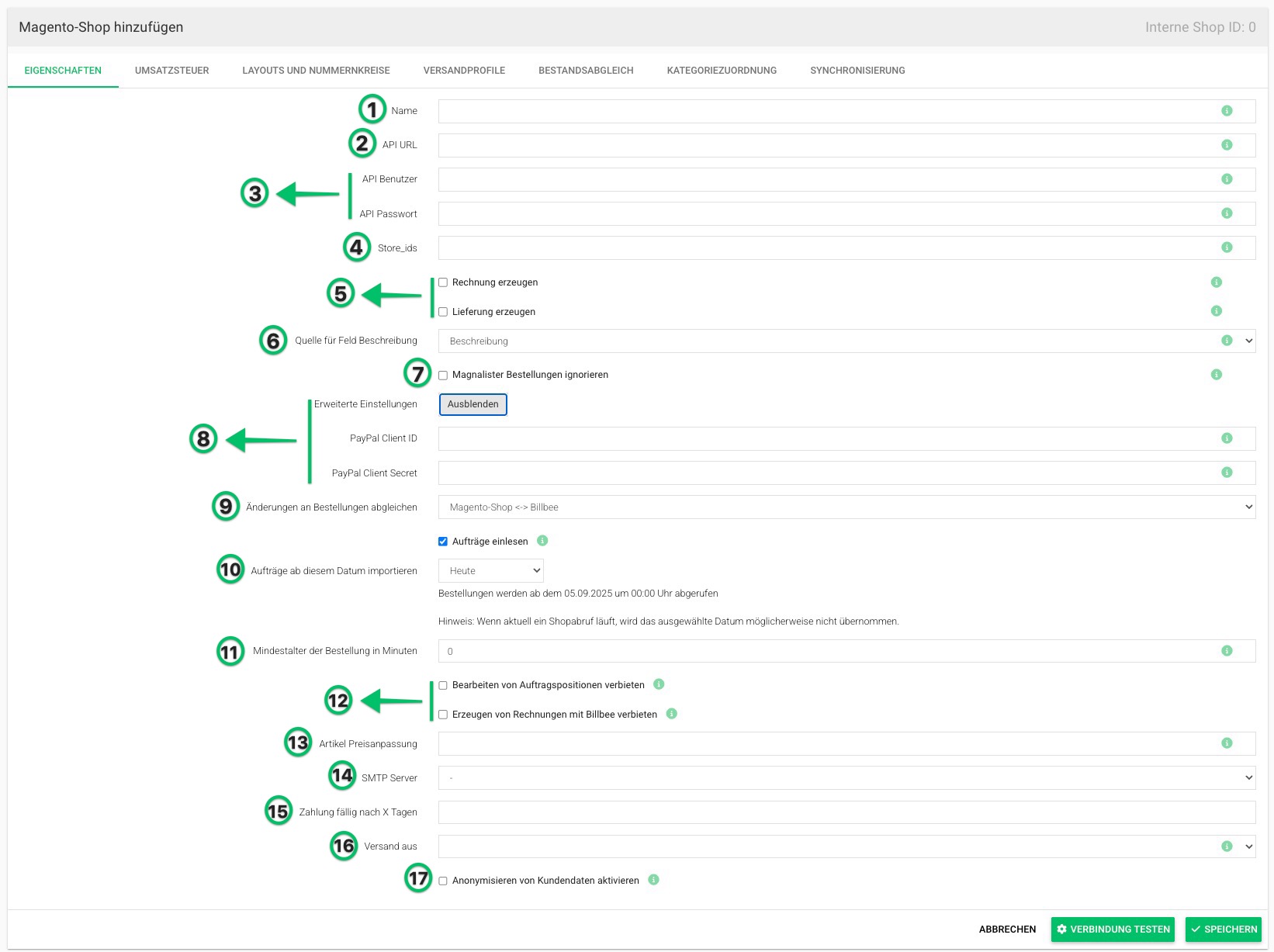Click info icon in API URL field
Image resolution: width=1274 pixels, height=952 pixels.
(1227, 145)
